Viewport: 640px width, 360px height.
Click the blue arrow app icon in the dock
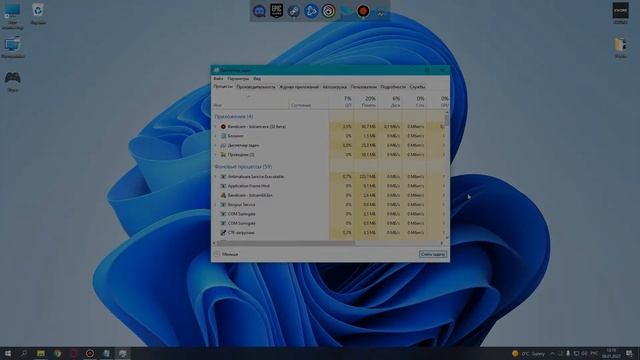pos(311,11)
